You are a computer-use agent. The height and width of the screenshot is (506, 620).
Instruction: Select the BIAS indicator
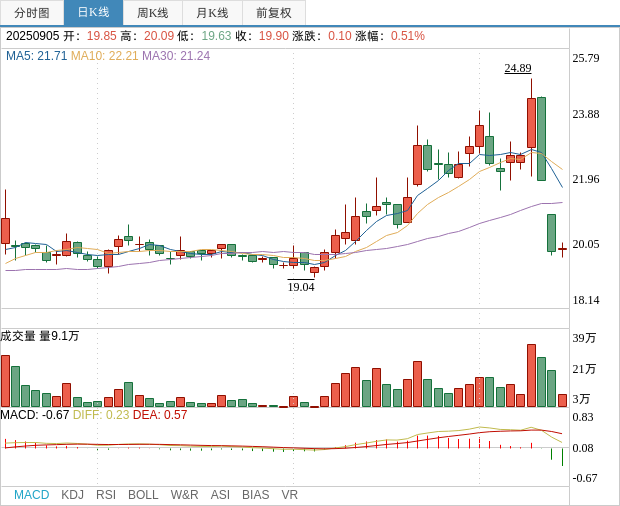click(255, 495)
